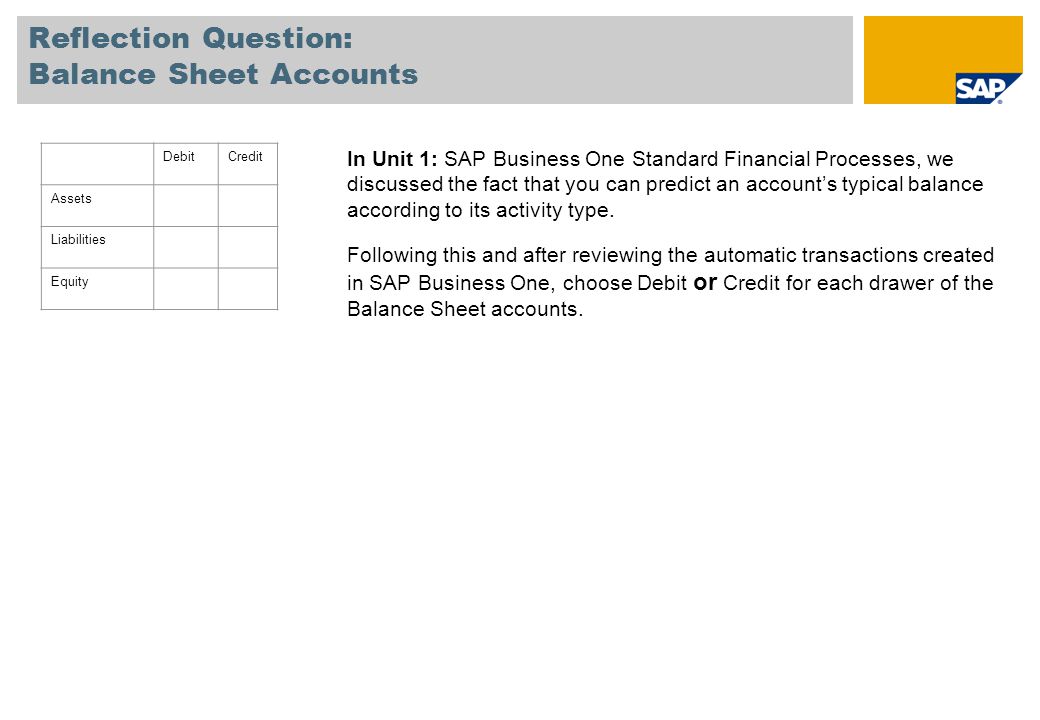The height and width of the screenshot is (720, 1040).
Task: Select the Liabilities Credit cell
Action: (x=248, y=247)
